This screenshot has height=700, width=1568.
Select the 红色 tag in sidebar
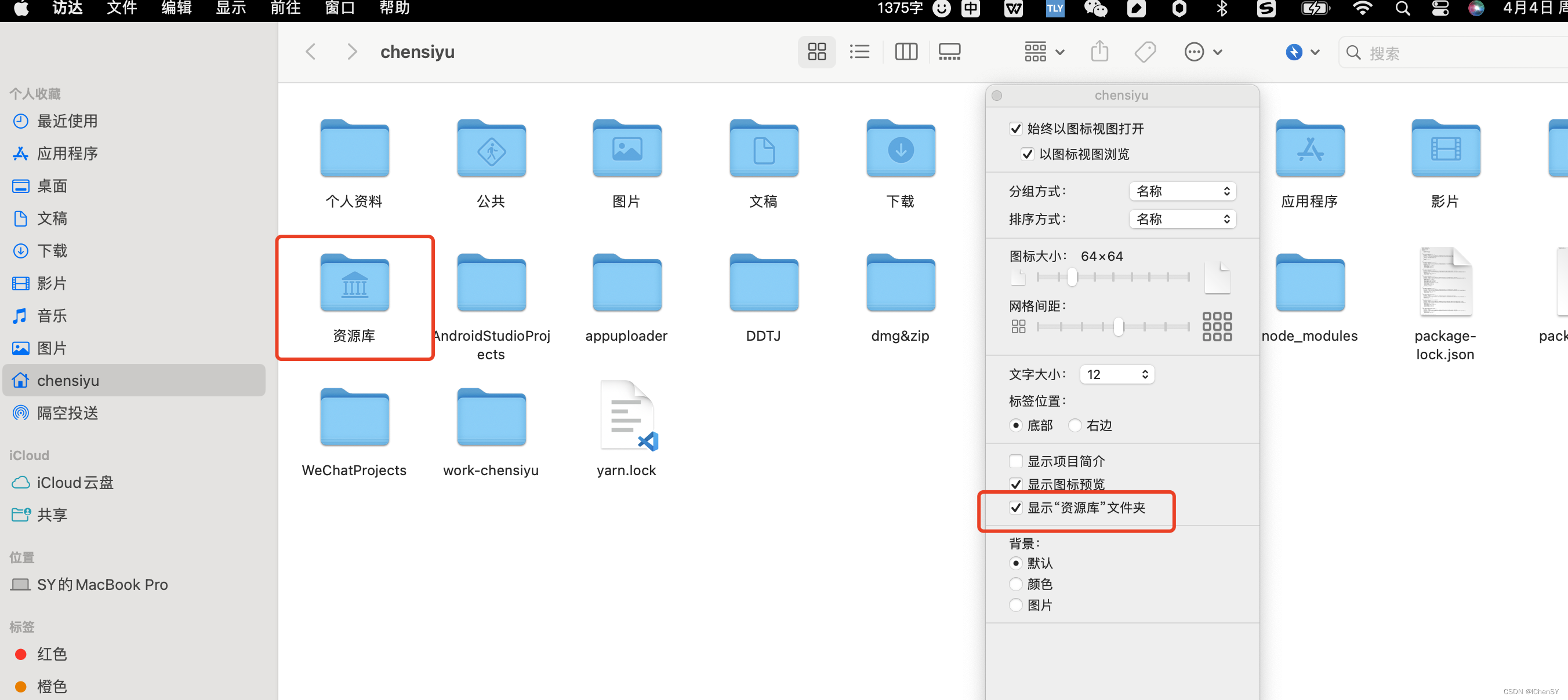click(x=134, y=654)
